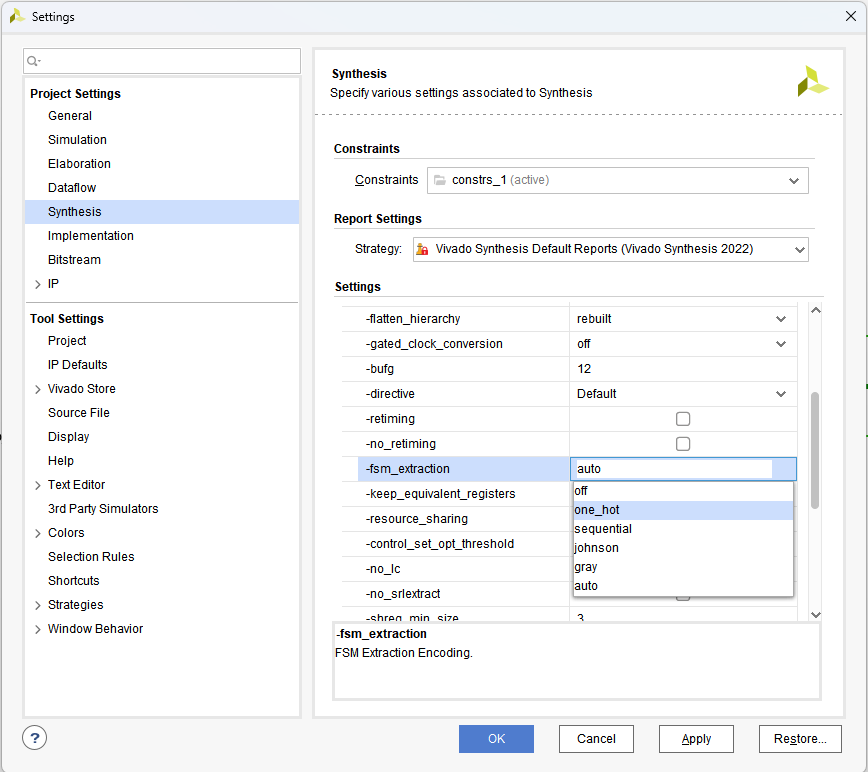The width and height of the screenshot is (868, 772).
Task: Expand the Strategies node
Action: [38, 605]
